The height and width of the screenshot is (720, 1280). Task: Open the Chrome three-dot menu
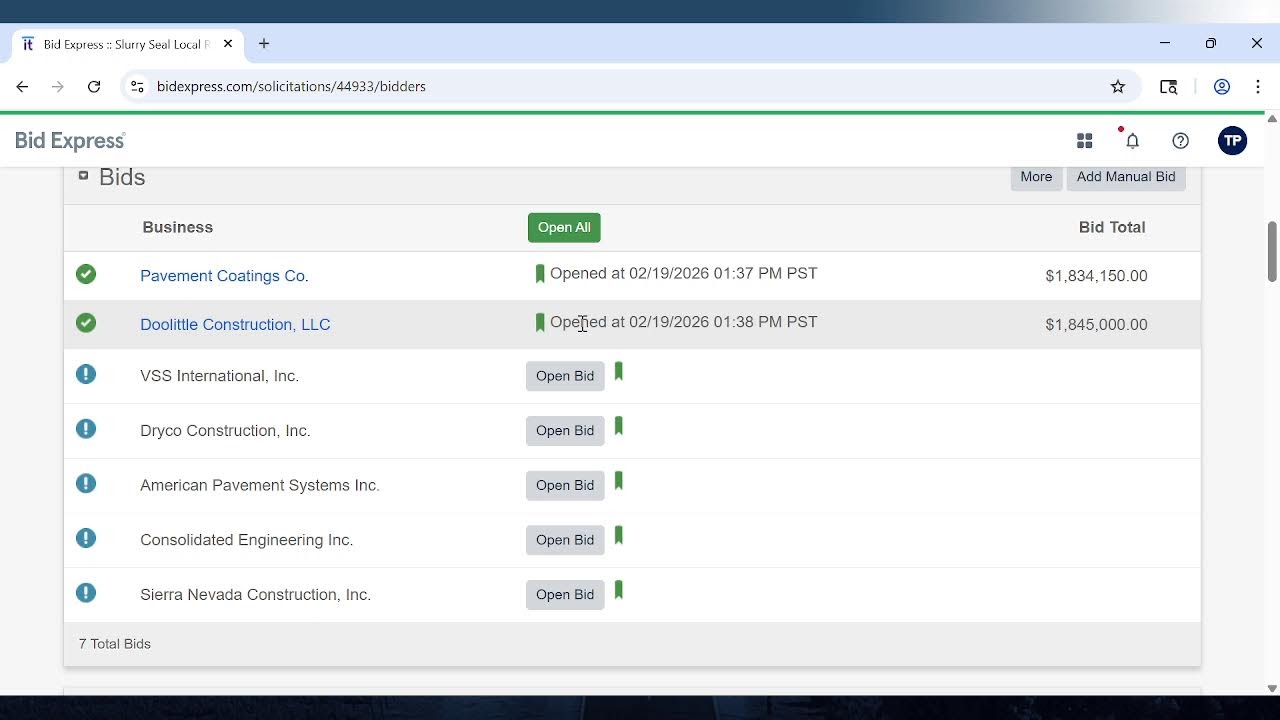click(1257, 87)
